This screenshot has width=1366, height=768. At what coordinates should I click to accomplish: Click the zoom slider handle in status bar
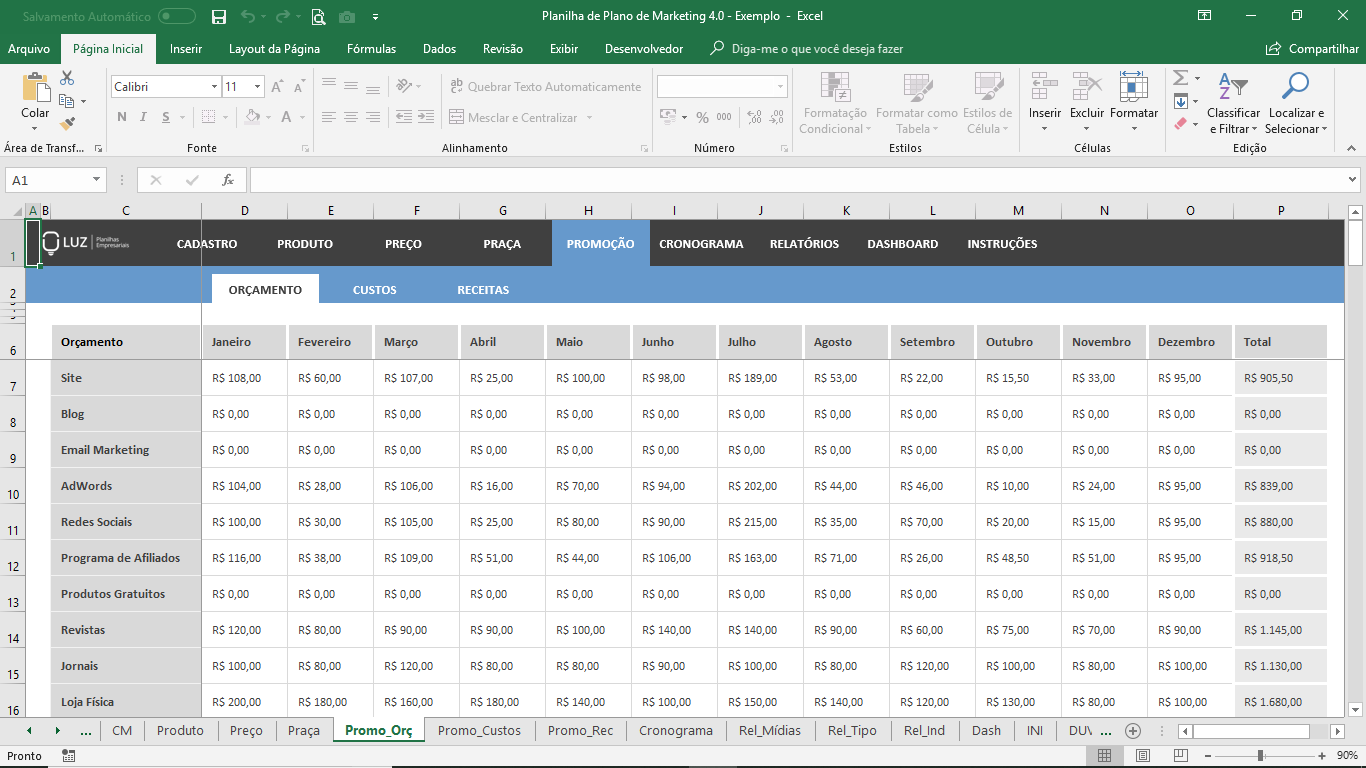coord(1260,756)
